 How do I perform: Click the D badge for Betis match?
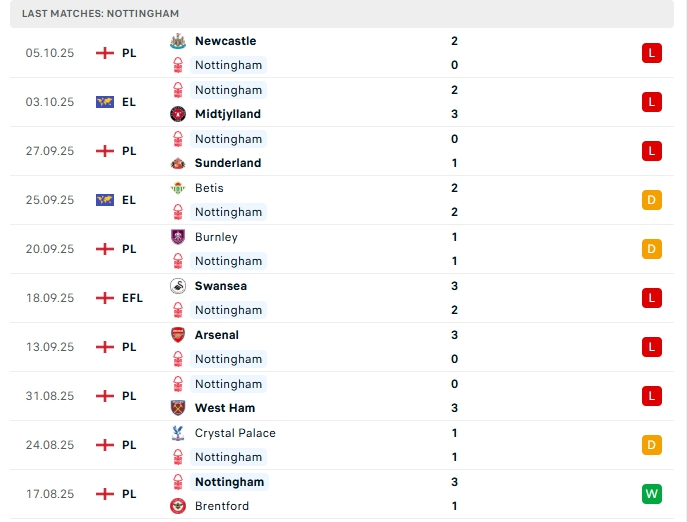[652, 200]
